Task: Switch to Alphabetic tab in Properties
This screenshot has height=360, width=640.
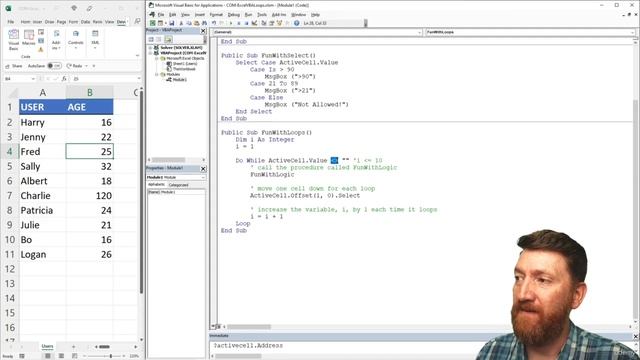Action: 156,185
